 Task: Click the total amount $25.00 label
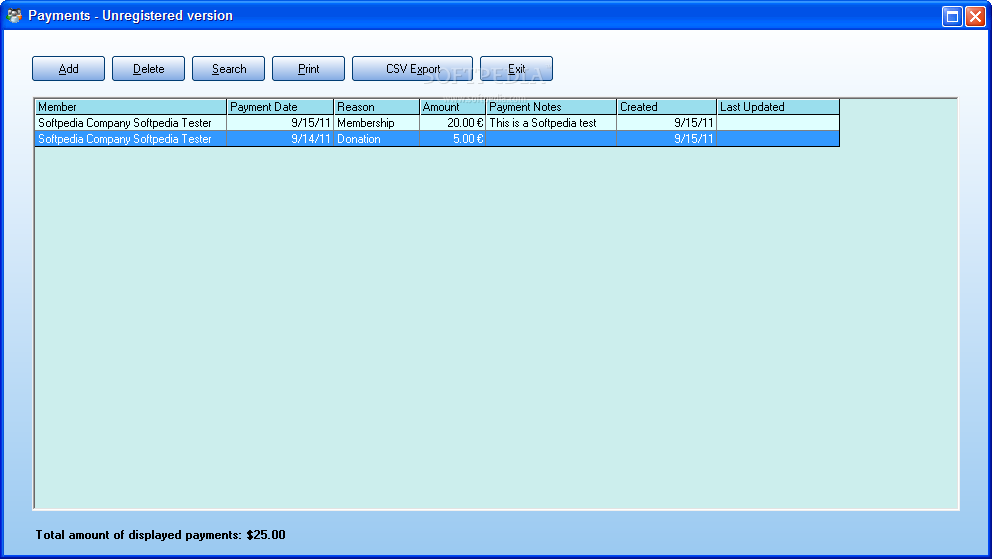point(160,535)
